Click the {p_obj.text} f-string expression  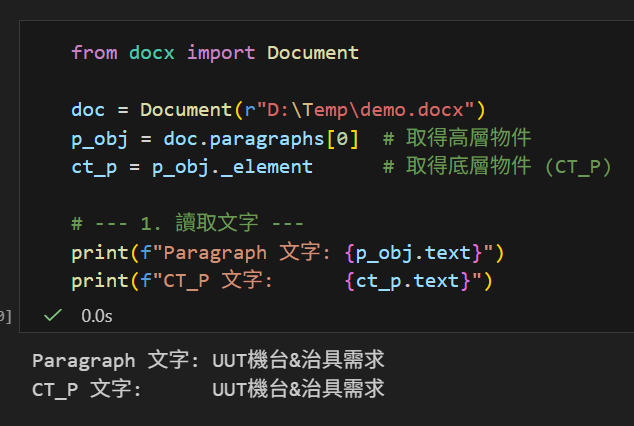(x=417, y=252)
